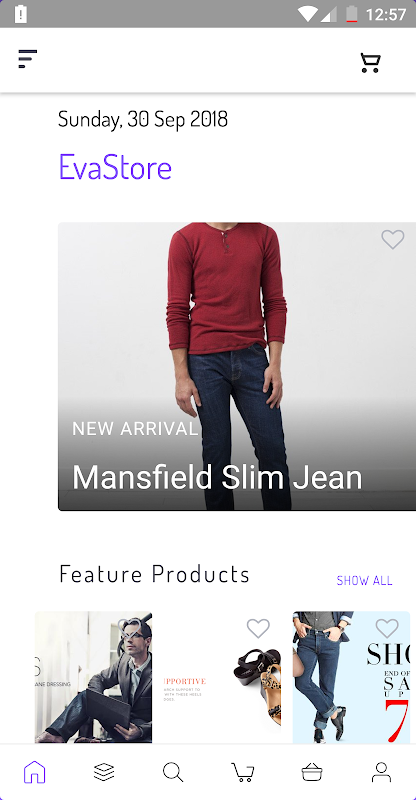The height and width of the screenshot is (800, 416).
Task: Open the user profile icon
Action: point(381,772)
